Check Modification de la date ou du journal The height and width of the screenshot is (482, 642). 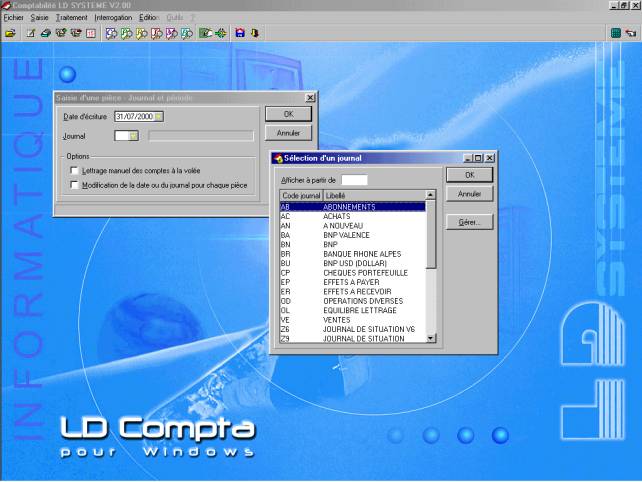click(x=74, y=185)
